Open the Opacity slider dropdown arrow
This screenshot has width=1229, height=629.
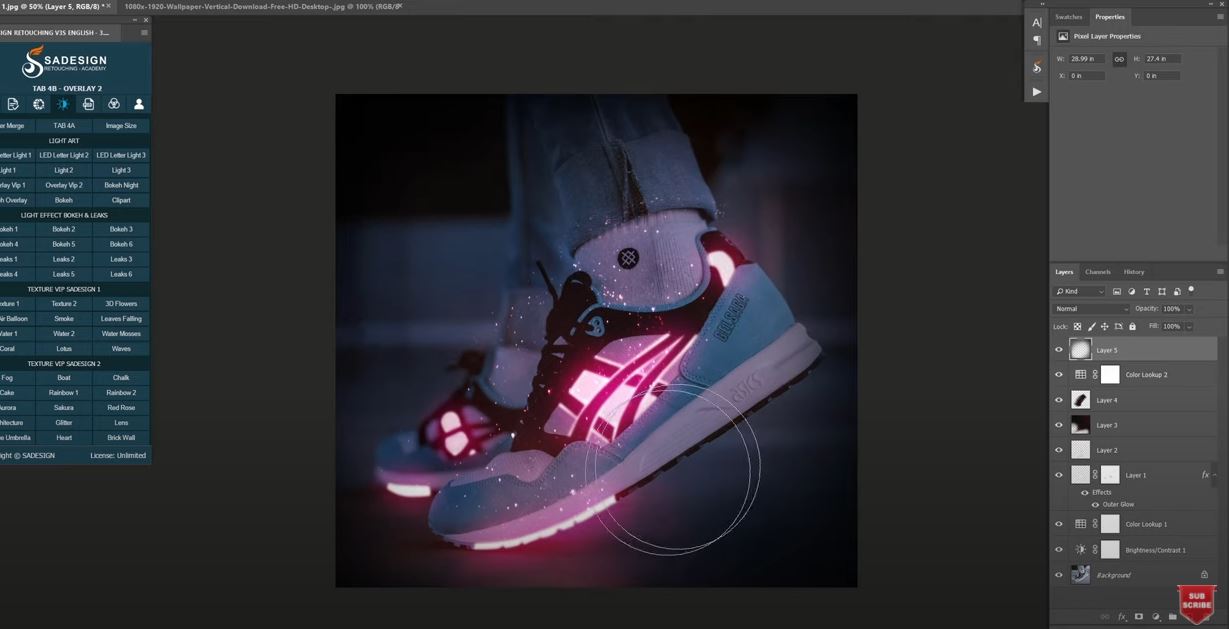coord(1188,309)
